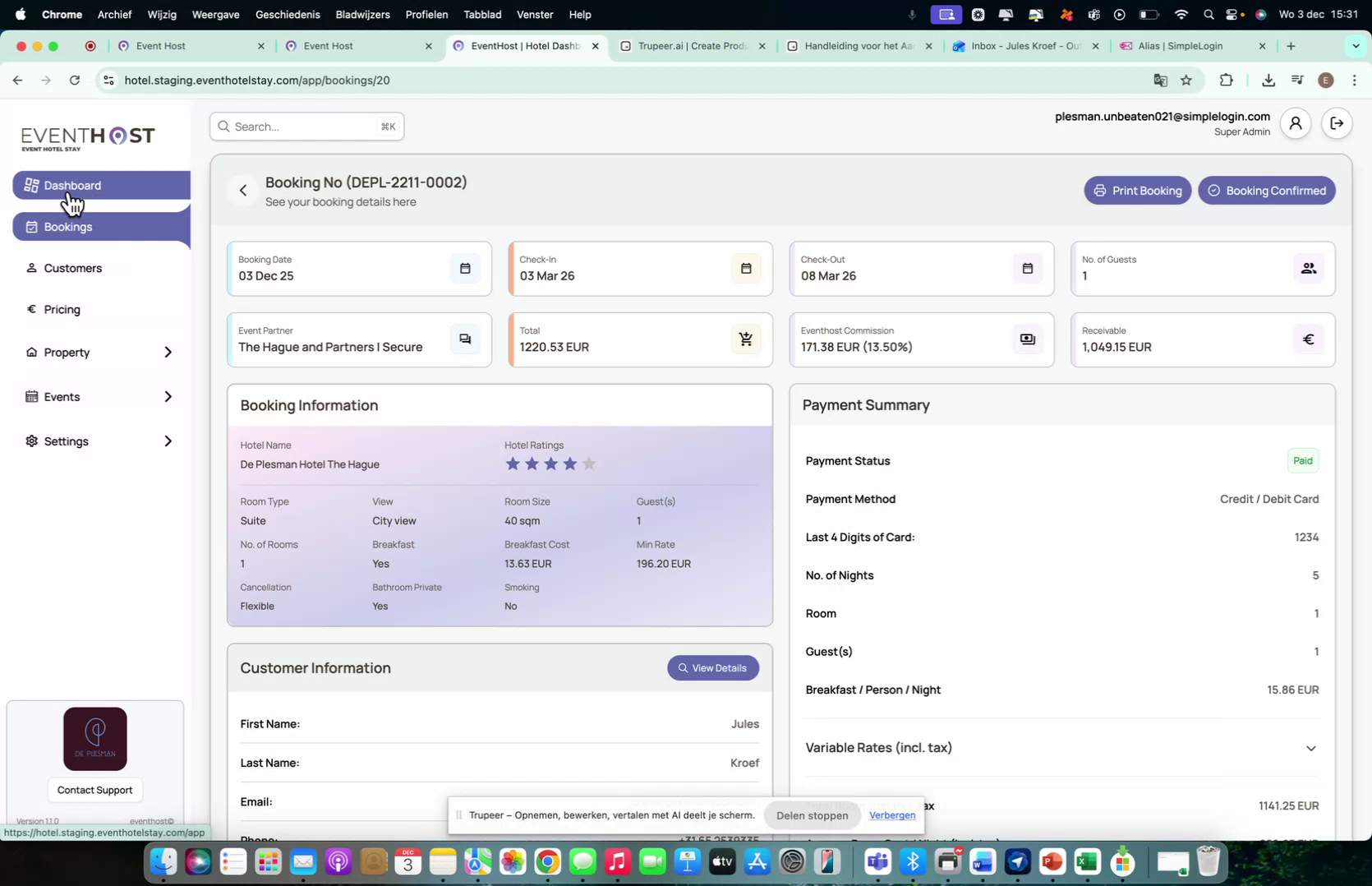Select Bookings in the sidebar
Image resolution: width=1372 pixels, height=886 pixels.
pos(68,227)
